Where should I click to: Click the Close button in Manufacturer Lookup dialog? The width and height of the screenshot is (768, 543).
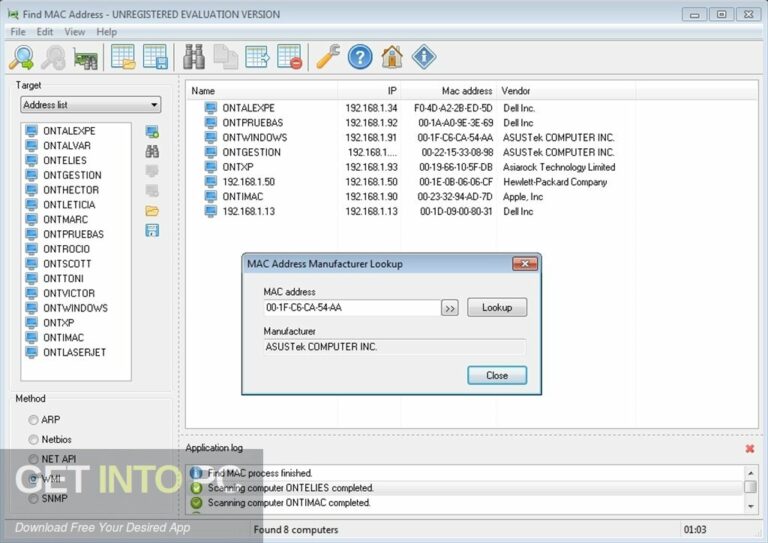[x=497, y=376]
